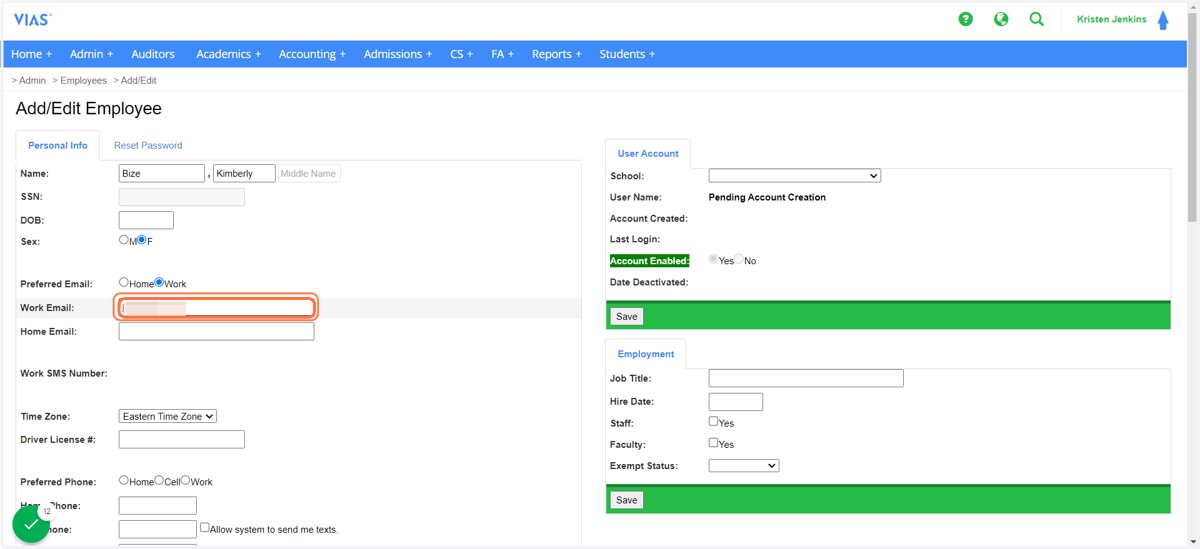Click the green checkmark badge
The width and height of the screenshot is (1200, 549).
(31, 524)
